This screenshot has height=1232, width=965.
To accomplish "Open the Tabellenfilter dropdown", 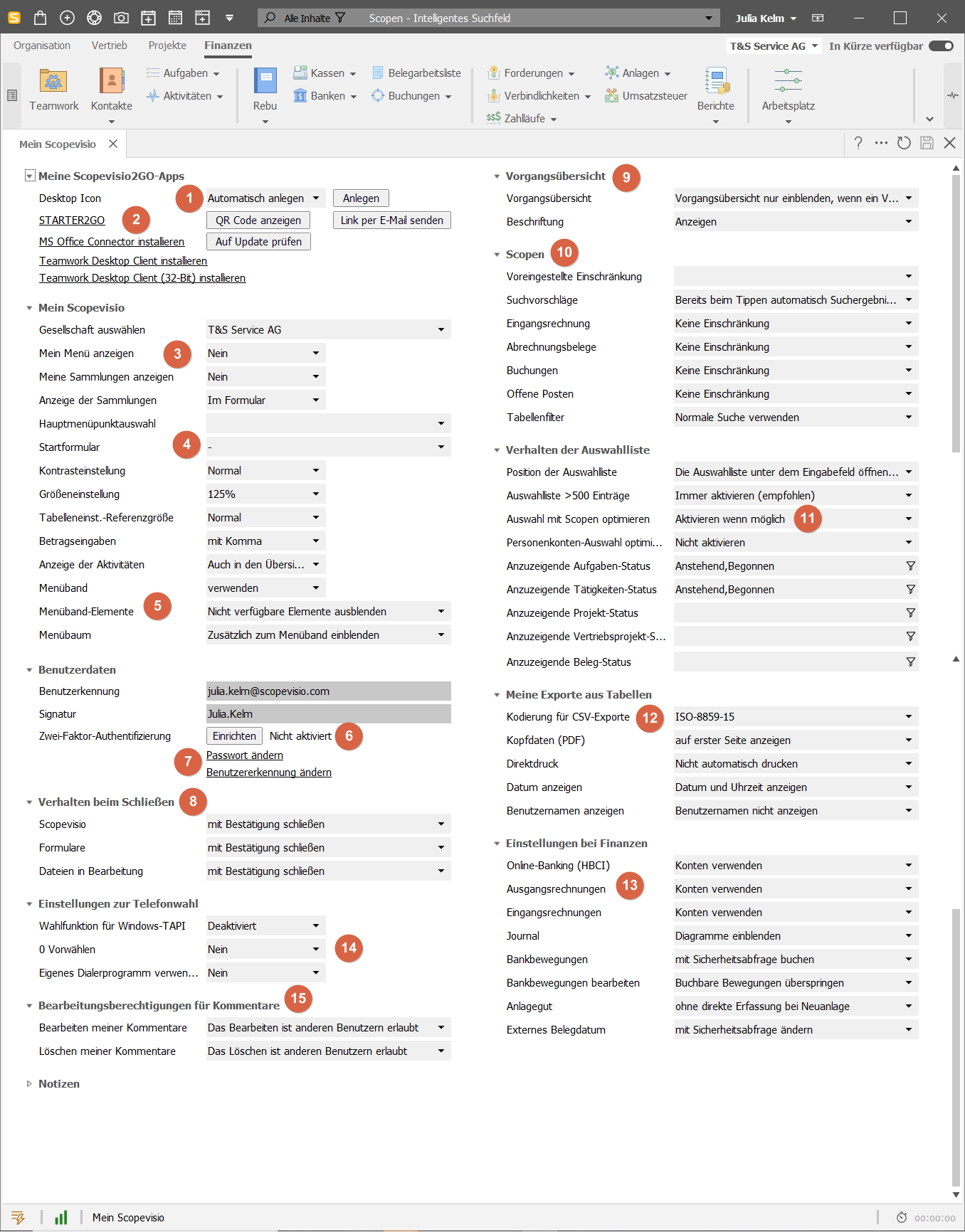I will pos(796,418).
